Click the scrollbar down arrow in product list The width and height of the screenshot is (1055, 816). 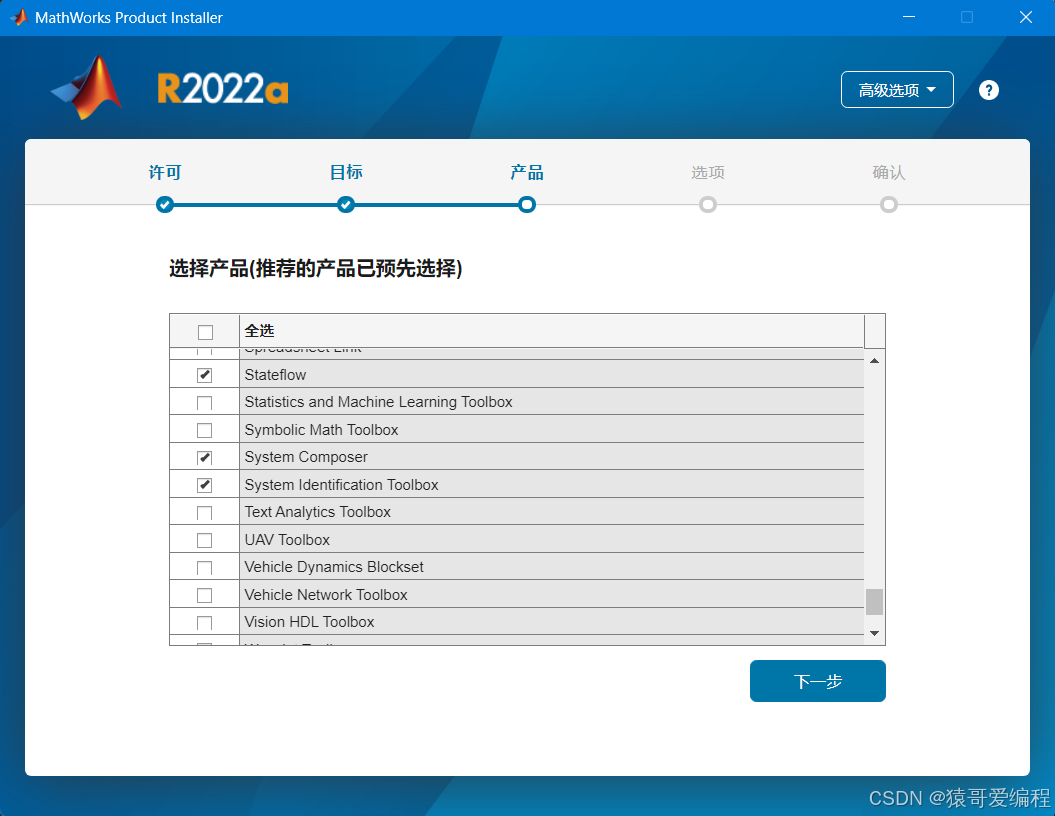tap(875, 633)
